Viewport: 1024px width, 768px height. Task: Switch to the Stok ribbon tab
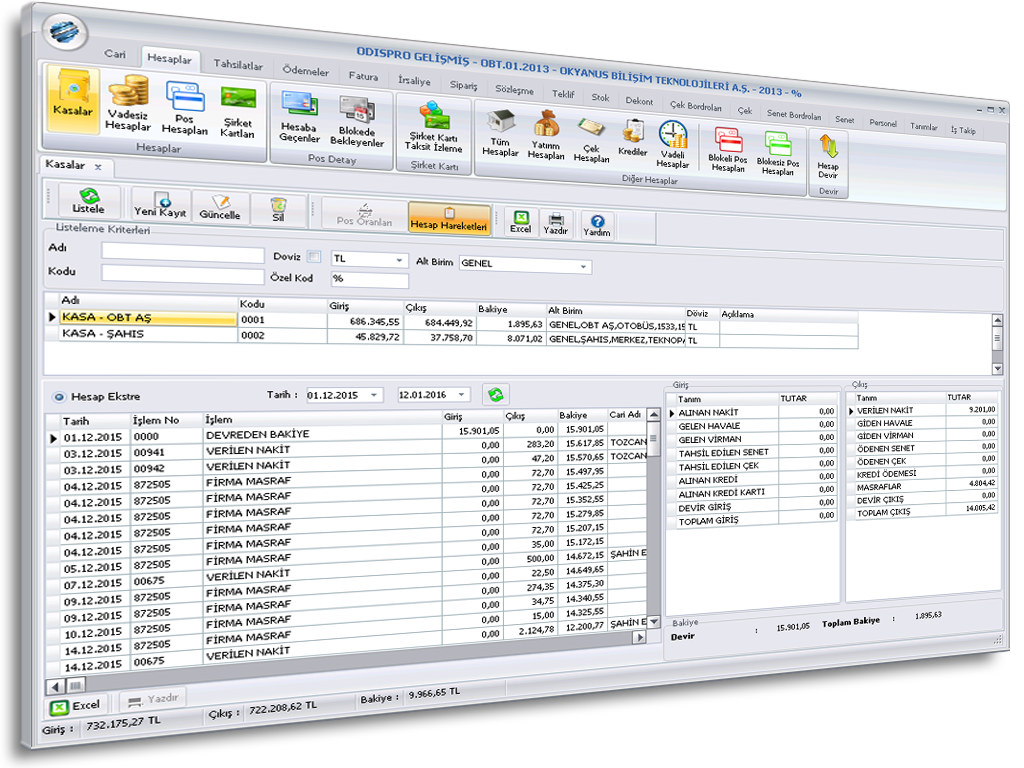[x=600, y=97]
